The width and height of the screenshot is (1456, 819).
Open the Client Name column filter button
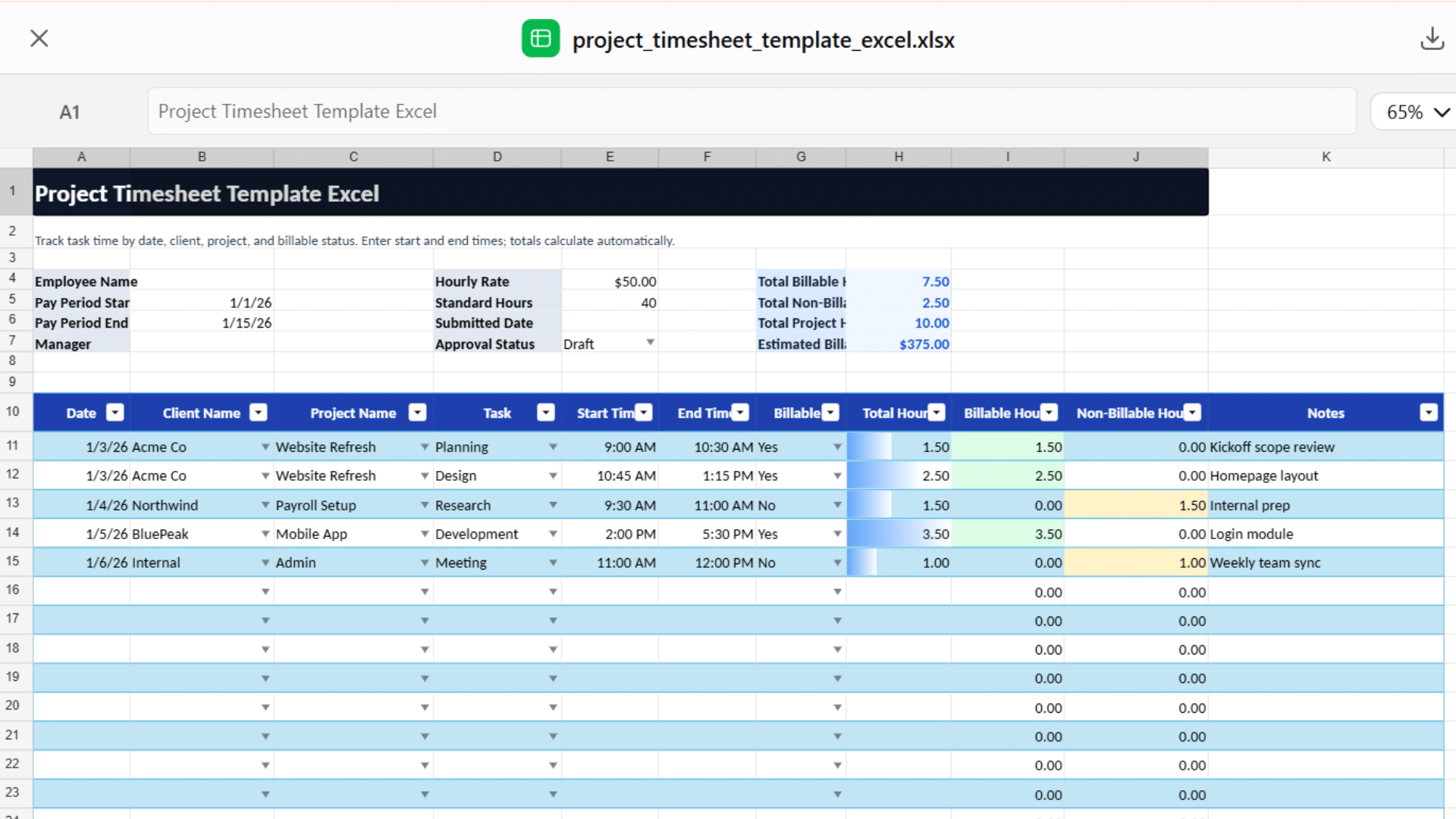[259, 413]
